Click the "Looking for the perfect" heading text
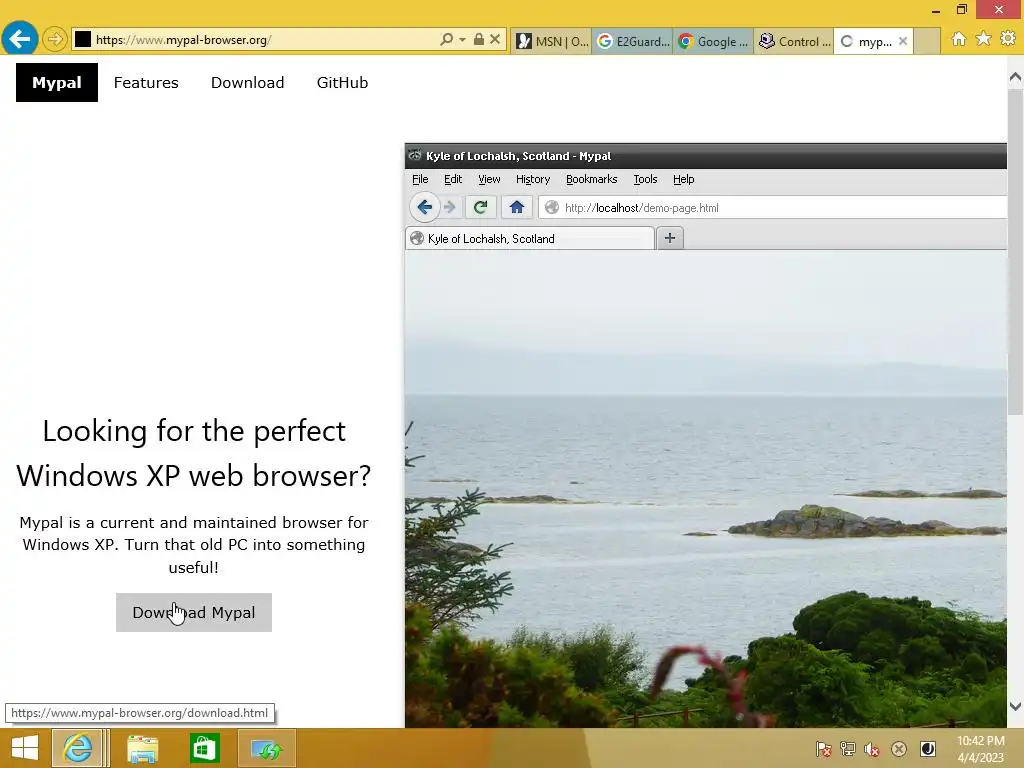Image resolution: width=1024 pixels, height=768 pixels. [x=194, y=431]
